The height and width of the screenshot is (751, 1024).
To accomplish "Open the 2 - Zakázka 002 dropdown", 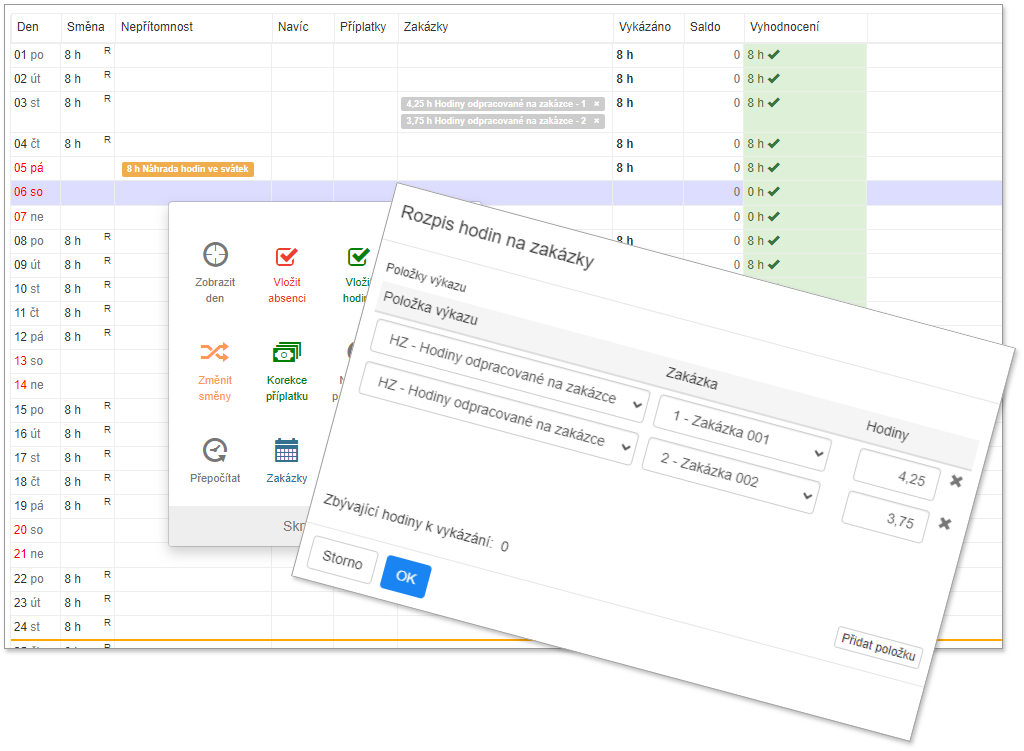I will click(731, 475).
